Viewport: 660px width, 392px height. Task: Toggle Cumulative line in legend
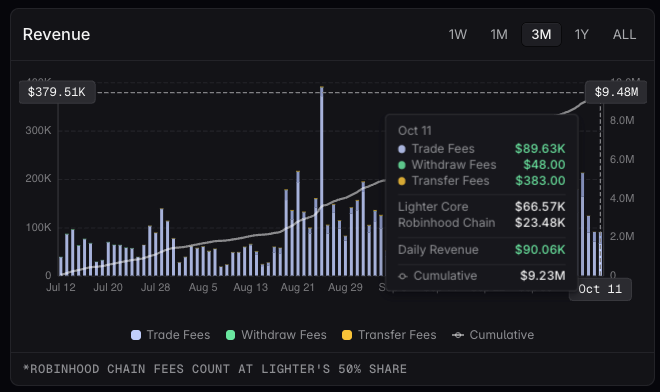click(493, 335)
